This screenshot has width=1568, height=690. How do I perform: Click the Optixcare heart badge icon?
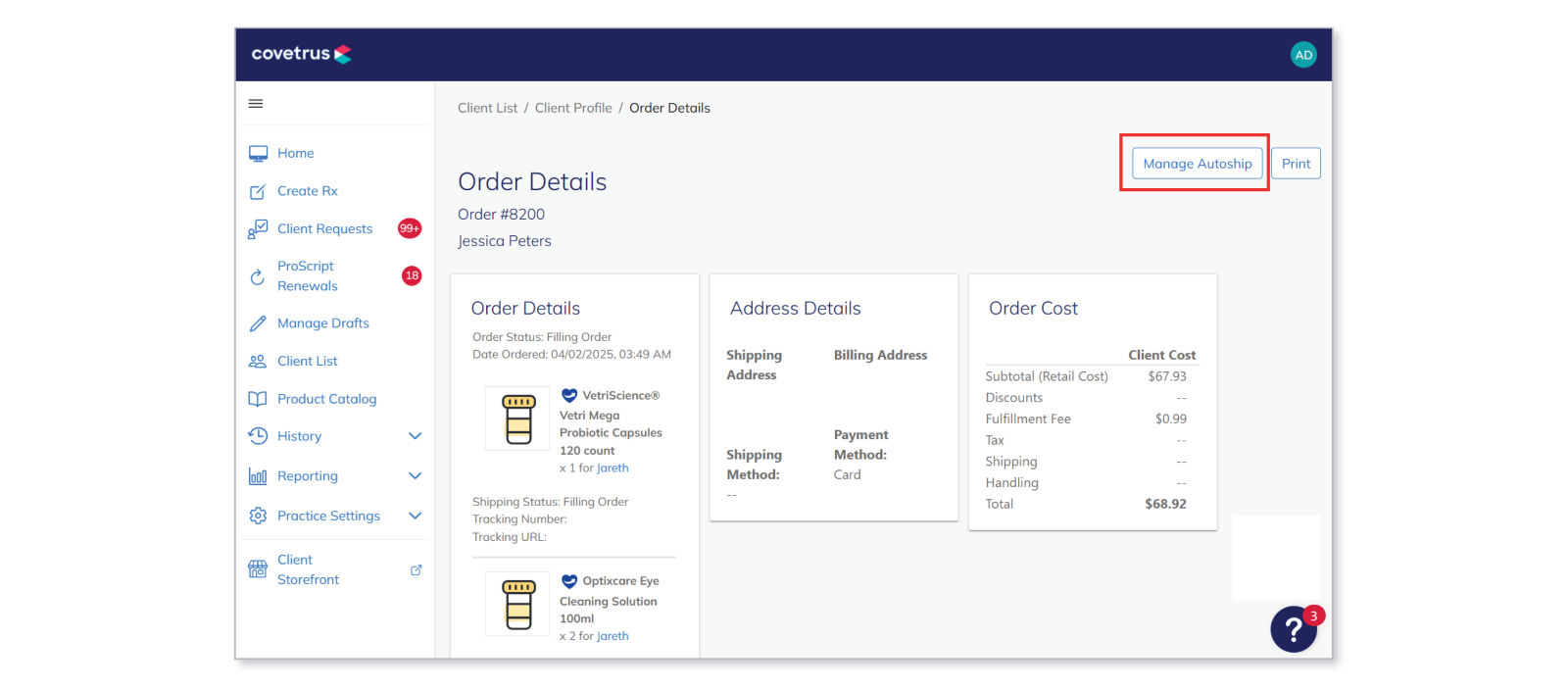click(569, 581)
